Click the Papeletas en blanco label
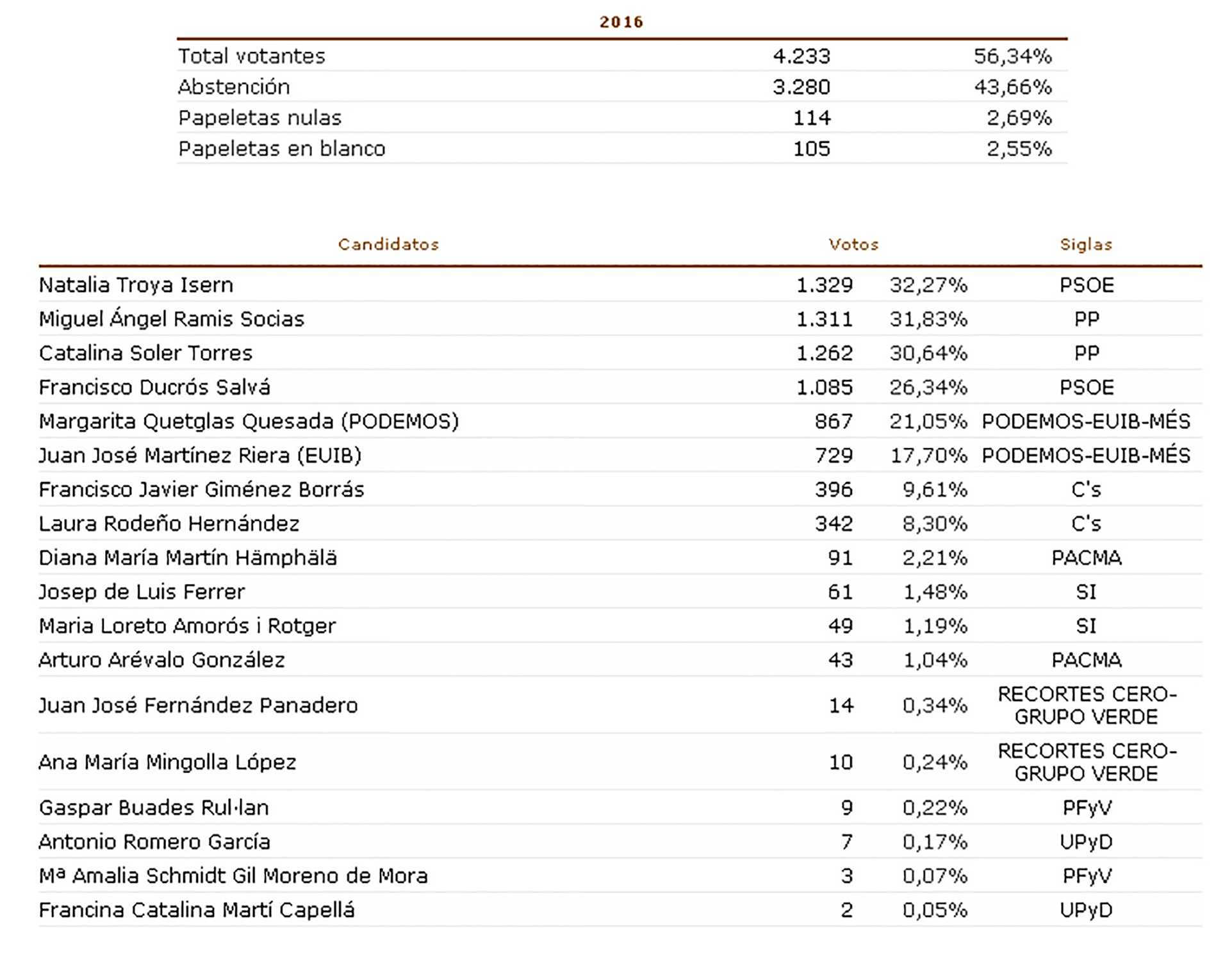Image resolution: width=1232 pixels, height=974 pixels. pos(281,148)
